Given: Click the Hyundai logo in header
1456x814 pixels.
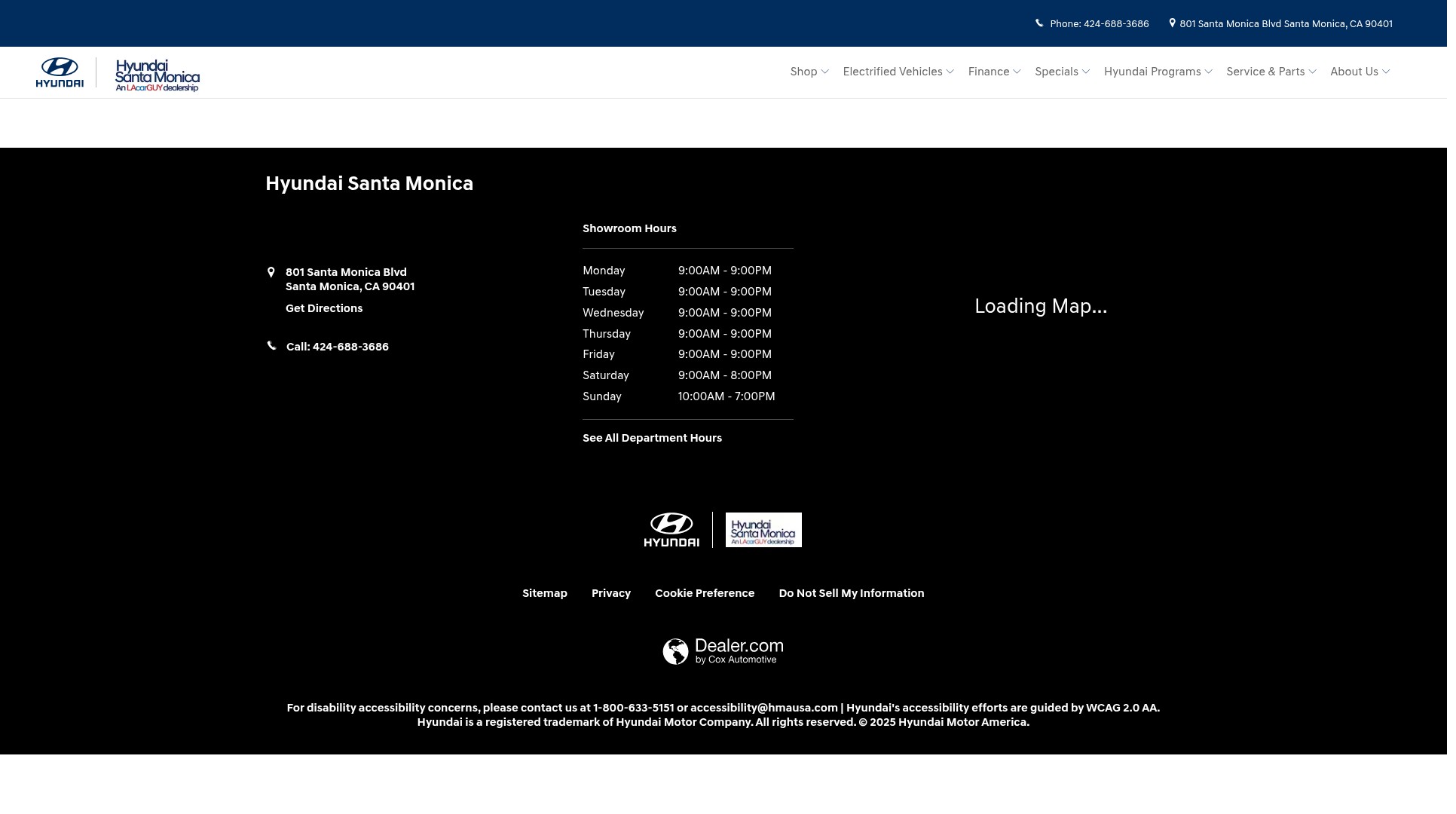Looking at the screenshot, I should pyautogui.click(x=60, y=73).
